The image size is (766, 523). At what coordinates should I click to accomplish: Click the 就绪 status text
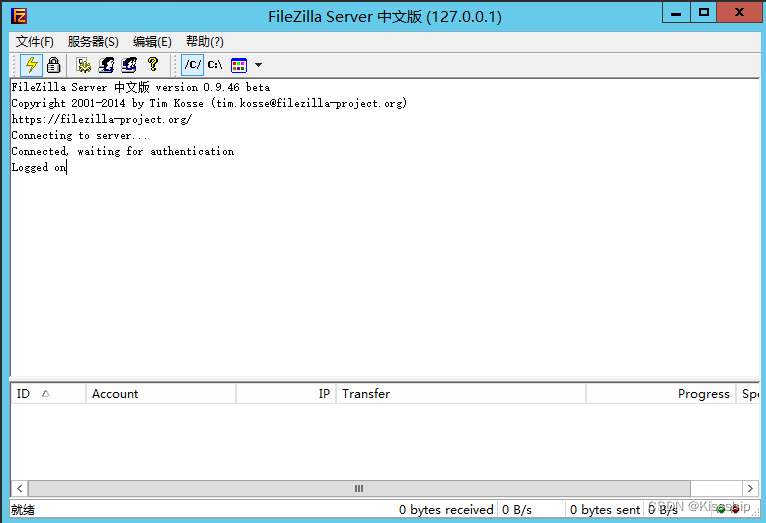(23, 510)
